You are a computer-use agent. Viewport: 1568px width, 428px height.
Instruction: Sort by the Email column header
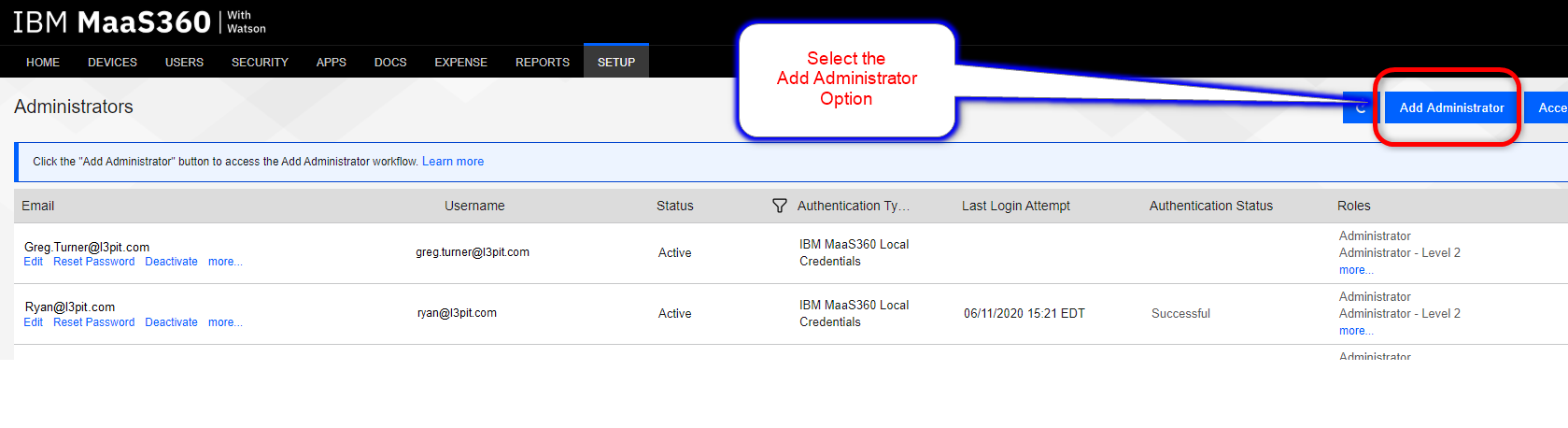[38, 206]
